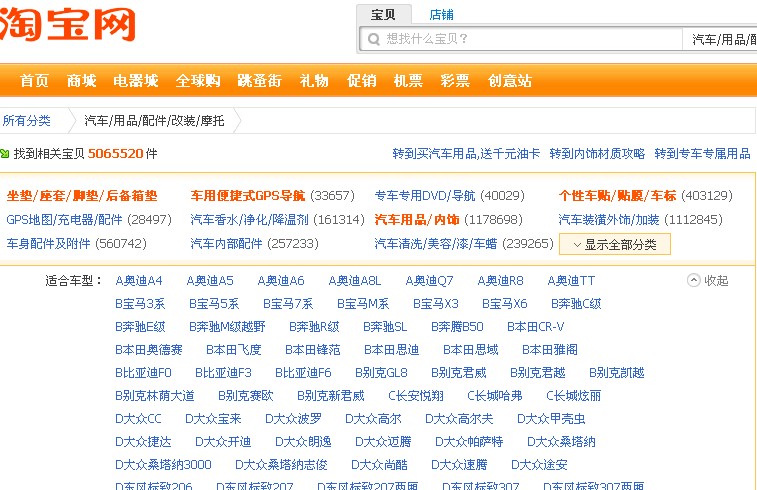Focus the 想找什么宝贝 search field
The height and width of the screenshot is (490, 757).
coord(521,39)
